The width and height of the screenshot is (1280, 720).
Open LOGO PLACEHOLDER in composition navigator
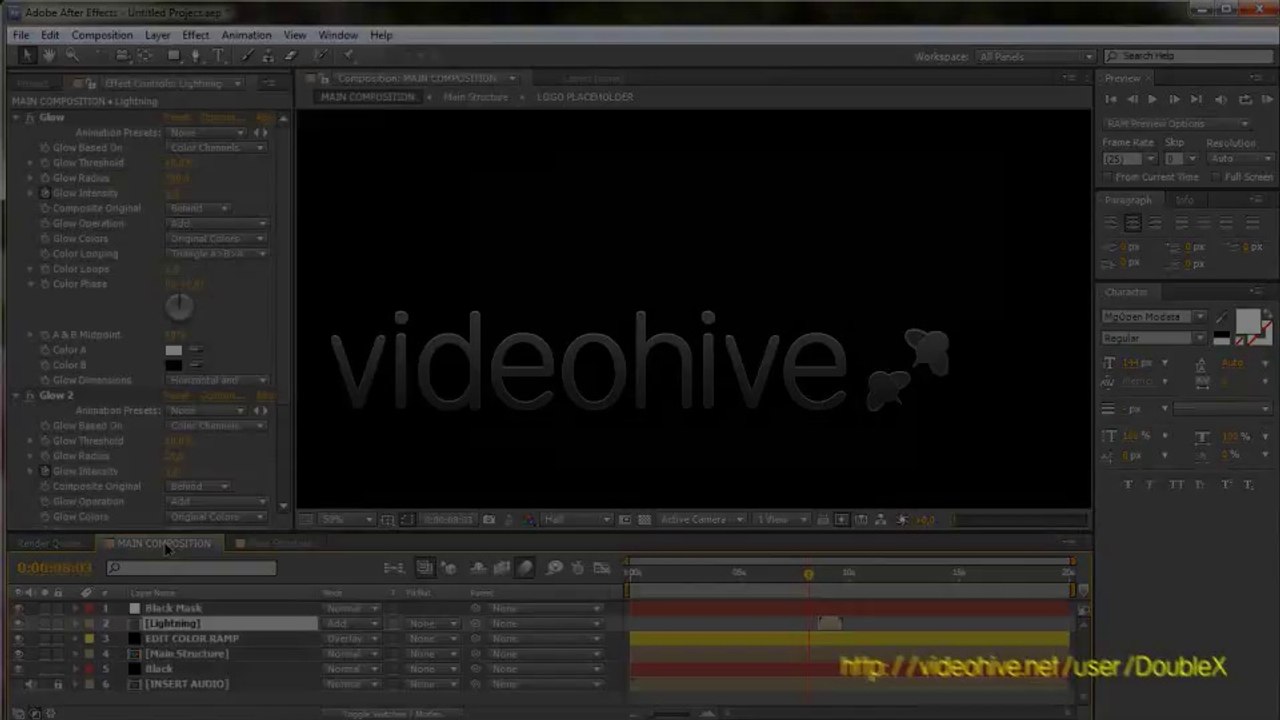point(585,97)
